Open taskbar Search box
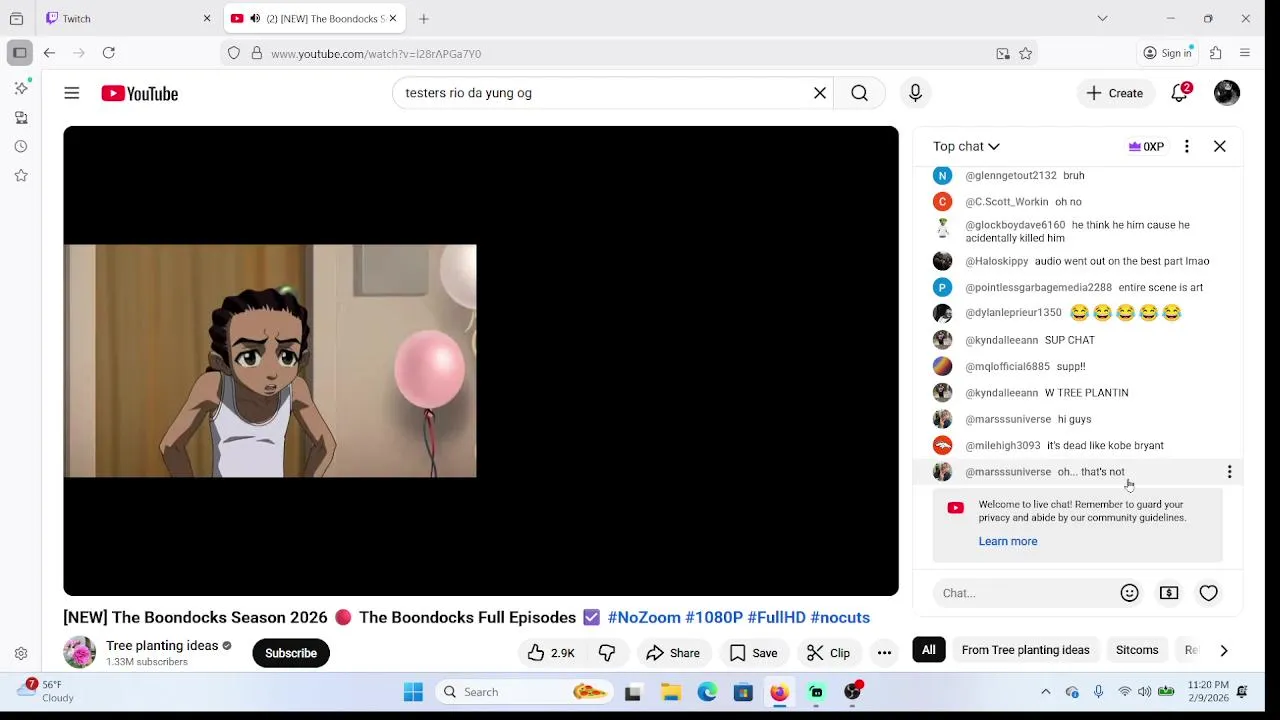This screenshot has height=720, width=1280. click(x=524, y=692)
